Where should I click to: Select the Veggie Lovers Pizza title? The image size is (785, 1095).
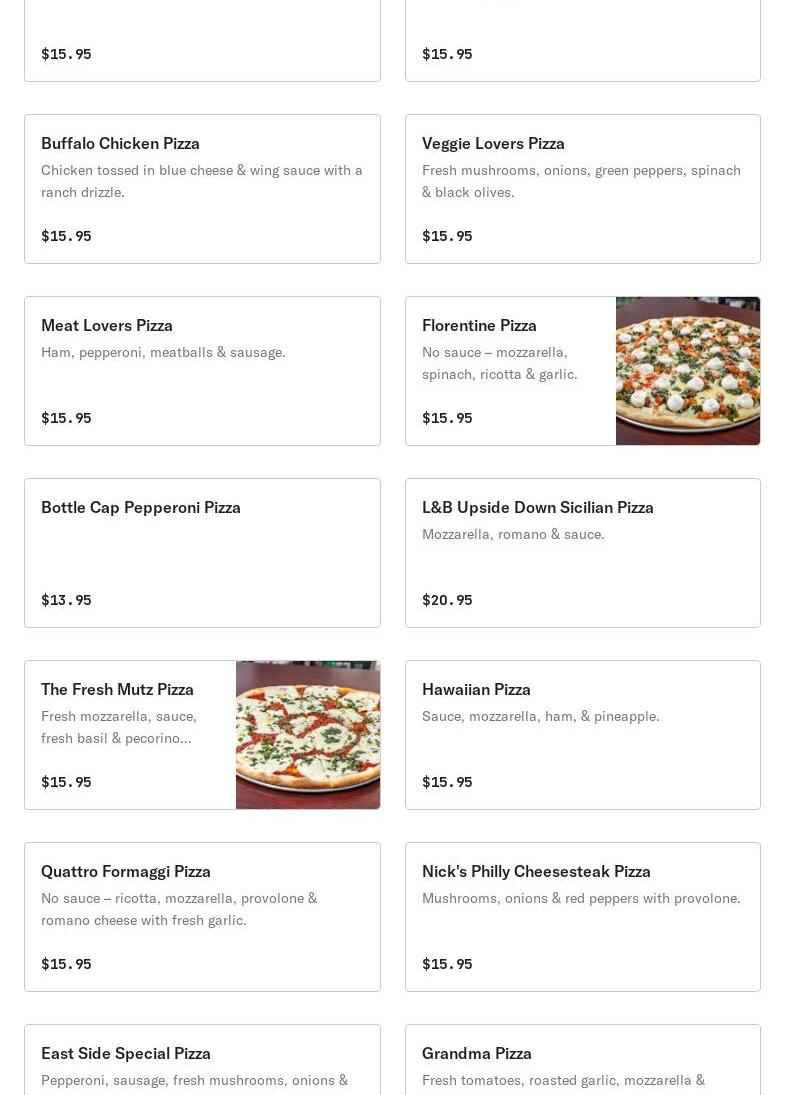(x=493, y=143)
